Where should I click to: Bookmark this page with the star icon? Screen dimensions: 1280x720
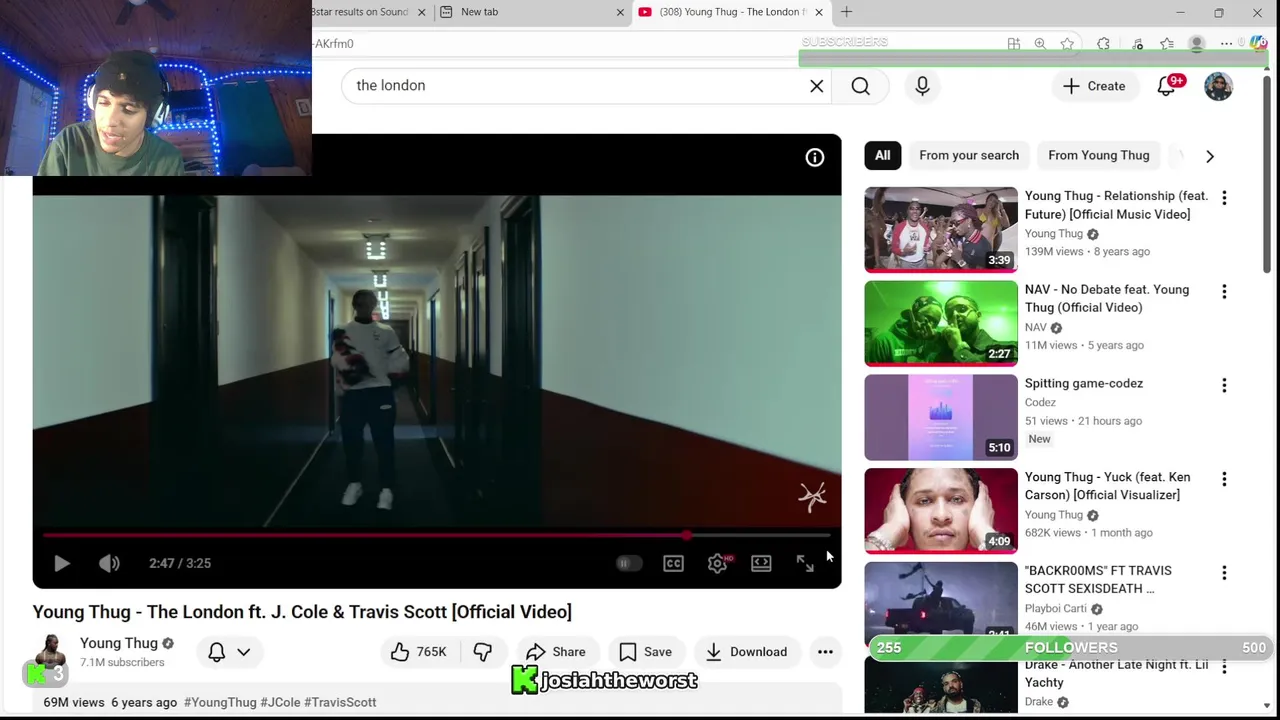coord(1067,44)
